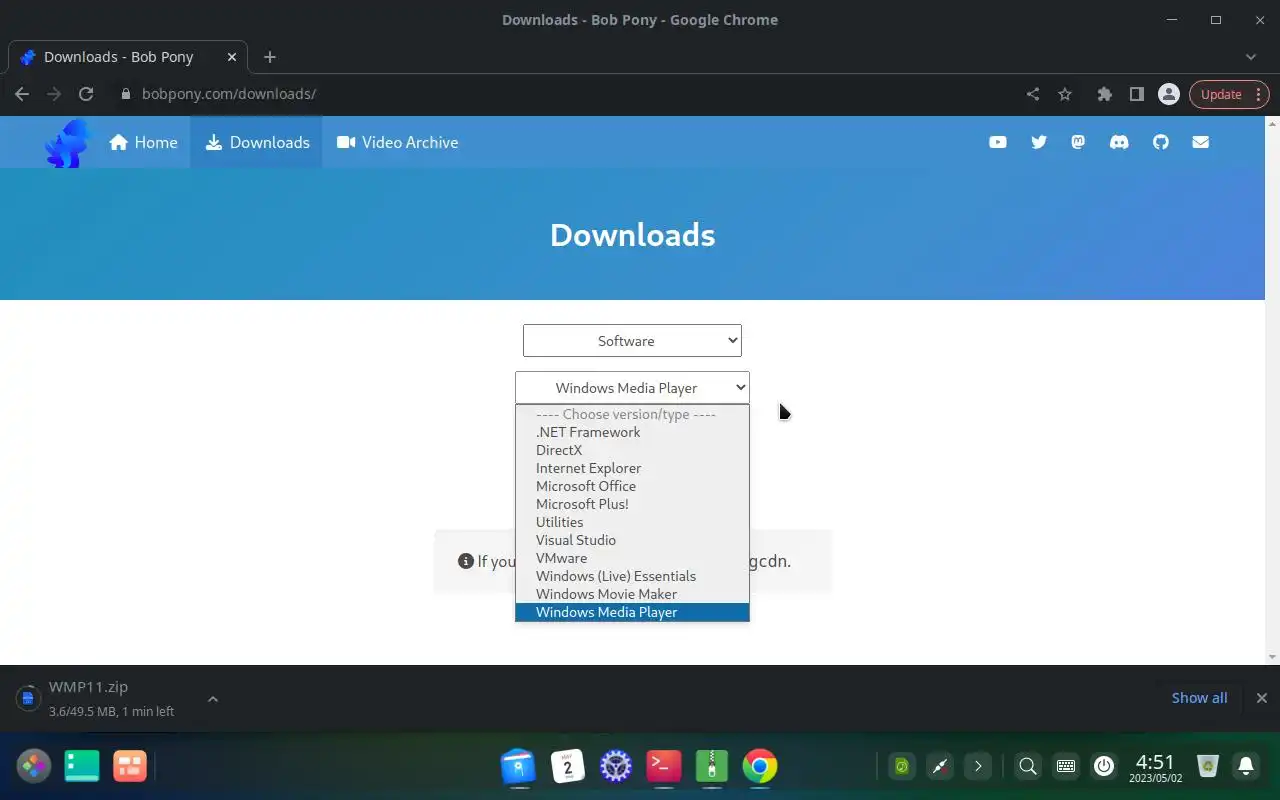Open the pen tray icon

(x=940, y=767)
